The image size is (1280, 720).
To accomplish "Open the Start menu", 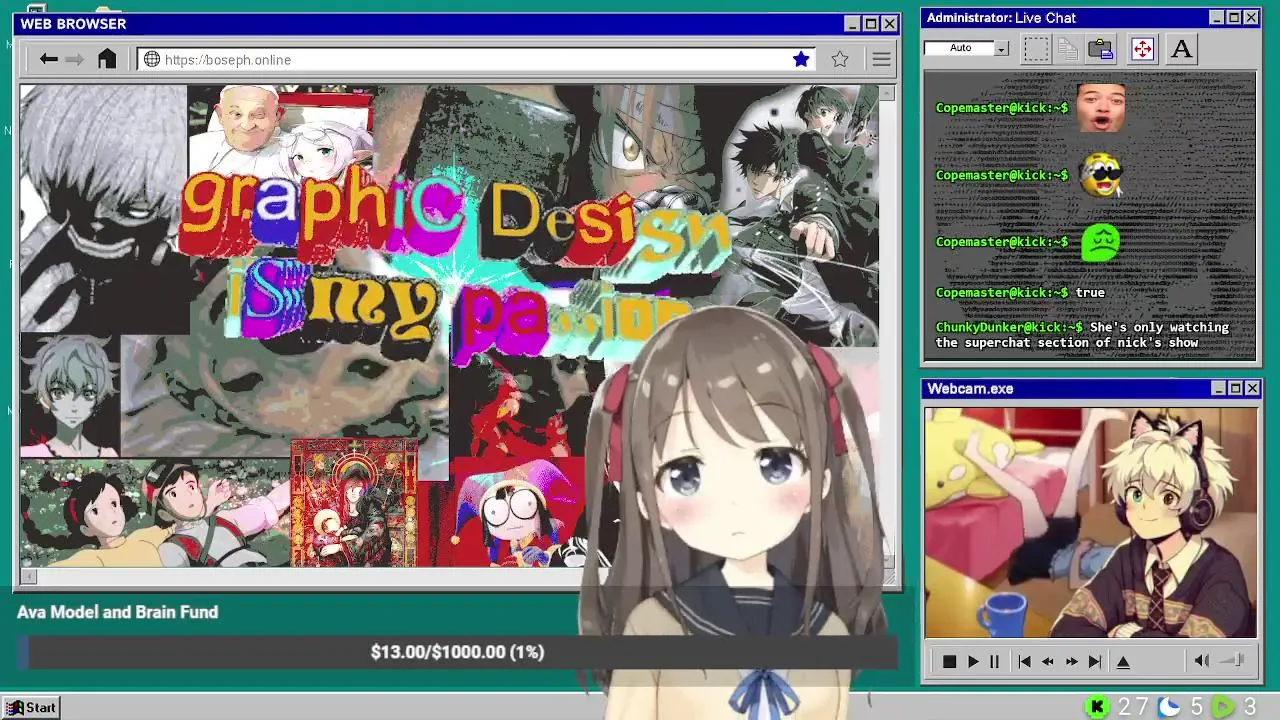I will tap(31, 707).
